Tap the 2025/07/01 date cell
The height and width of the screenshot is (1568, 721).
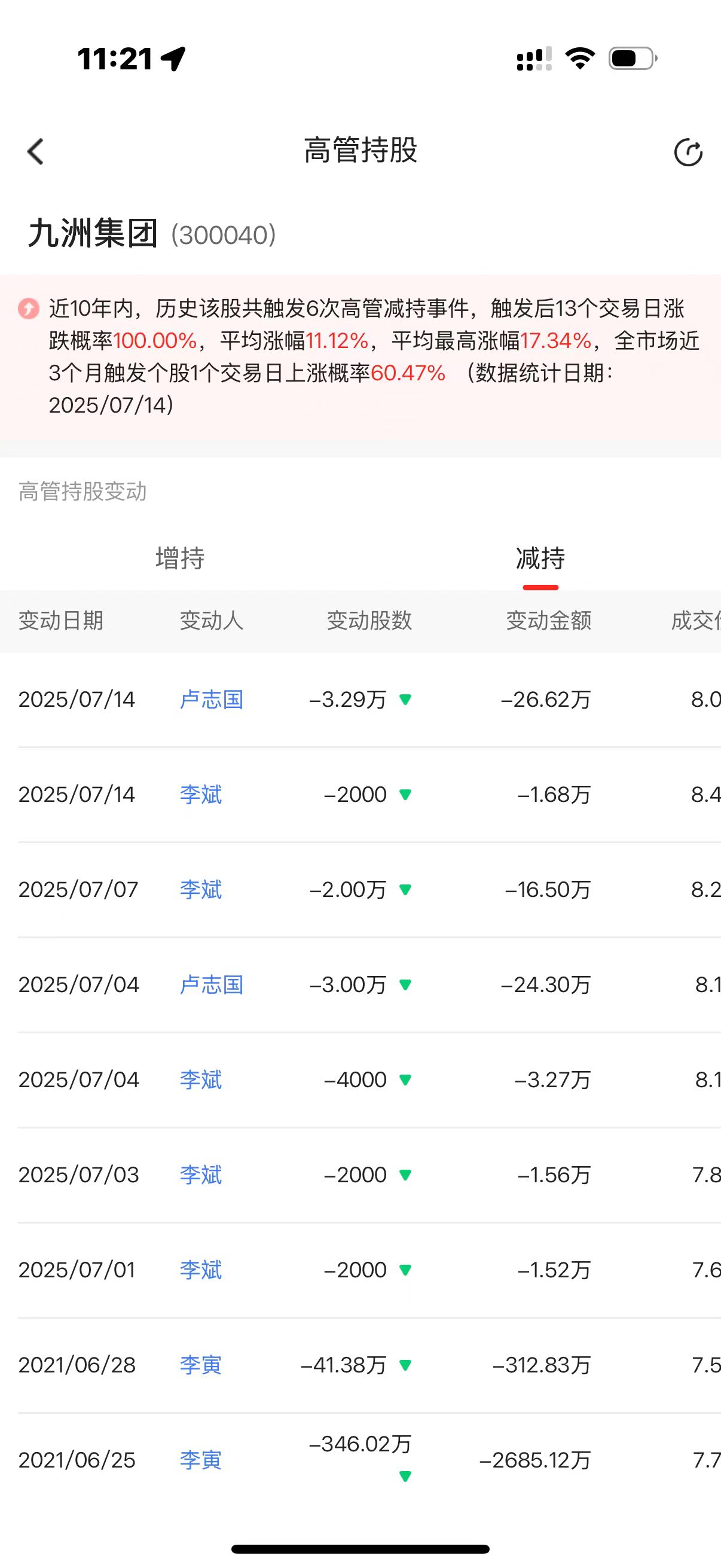point(77,1270)
